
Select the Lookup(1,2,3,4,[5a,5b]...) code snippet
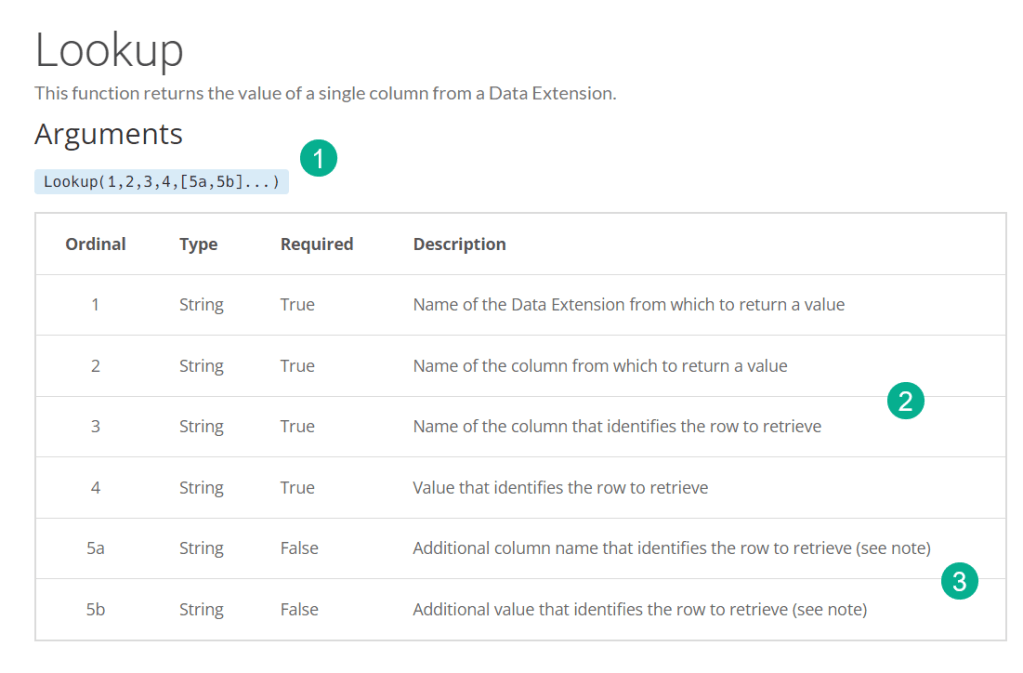pyautogui.click(x=161, y=182)
